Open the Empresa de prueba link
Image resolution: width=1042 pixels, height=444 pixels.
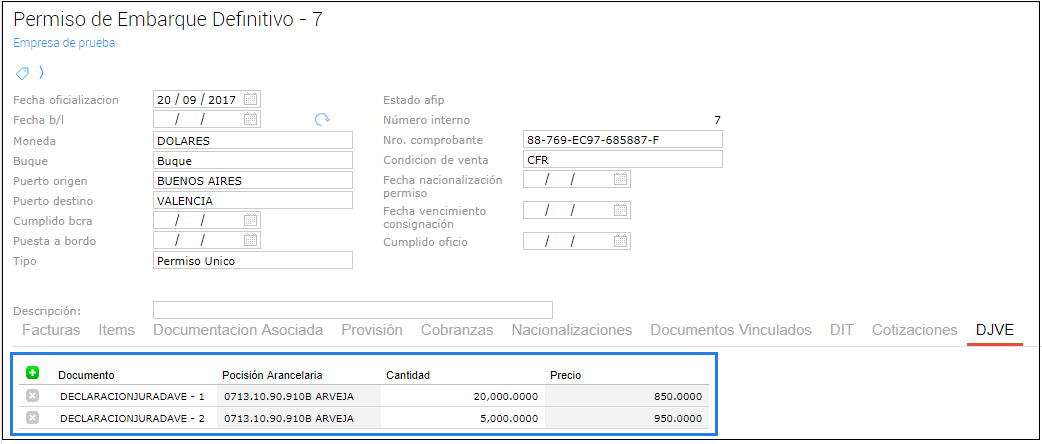point(64,43)
